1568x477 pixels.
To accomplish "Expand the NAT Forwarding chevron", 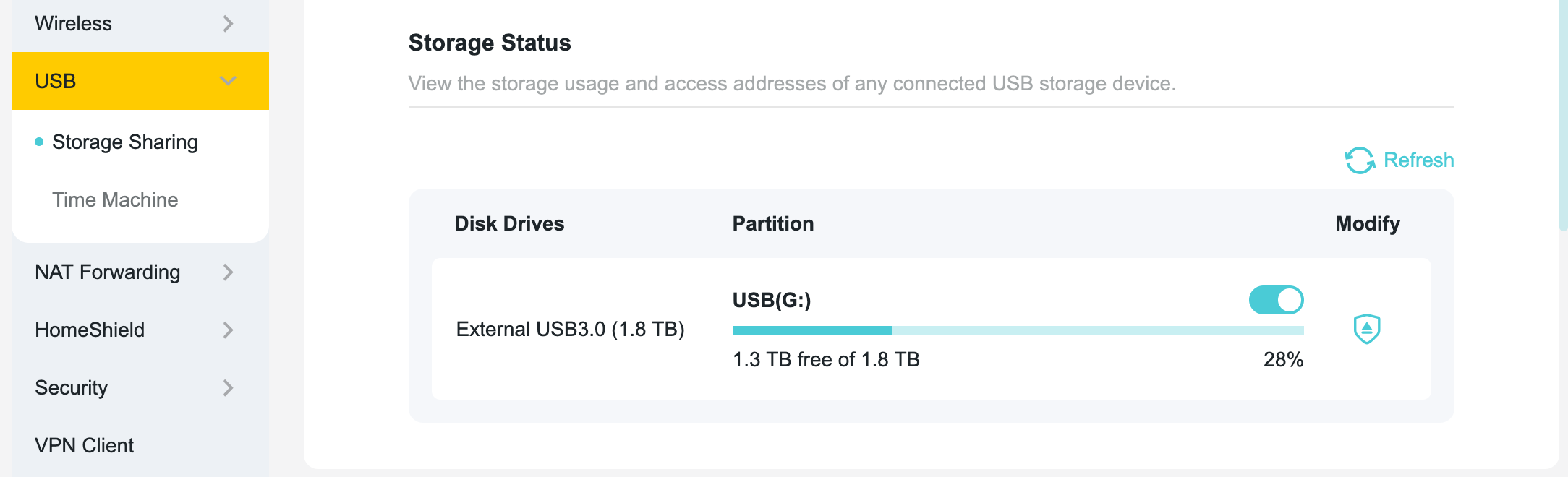I will click(x=228, y=272).
